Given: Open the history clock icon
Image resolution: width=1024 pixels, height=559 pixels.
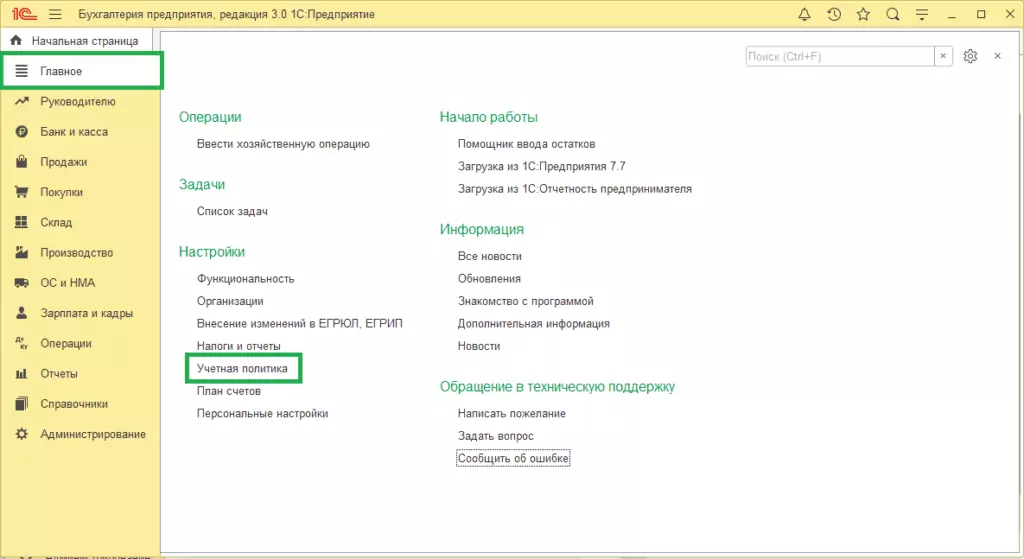Looking at the screenshot, I should click(834, 14).
